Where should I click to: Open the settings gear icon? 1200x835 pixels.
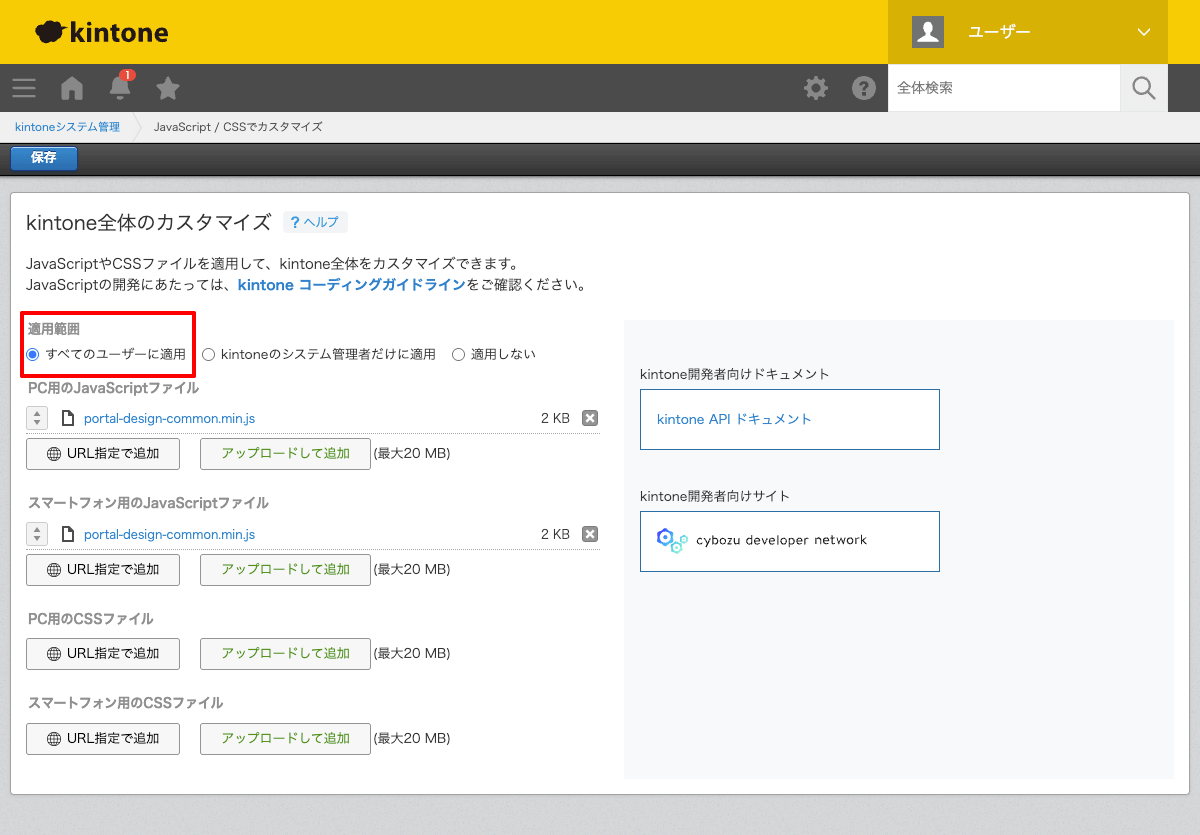coord(816,88)
